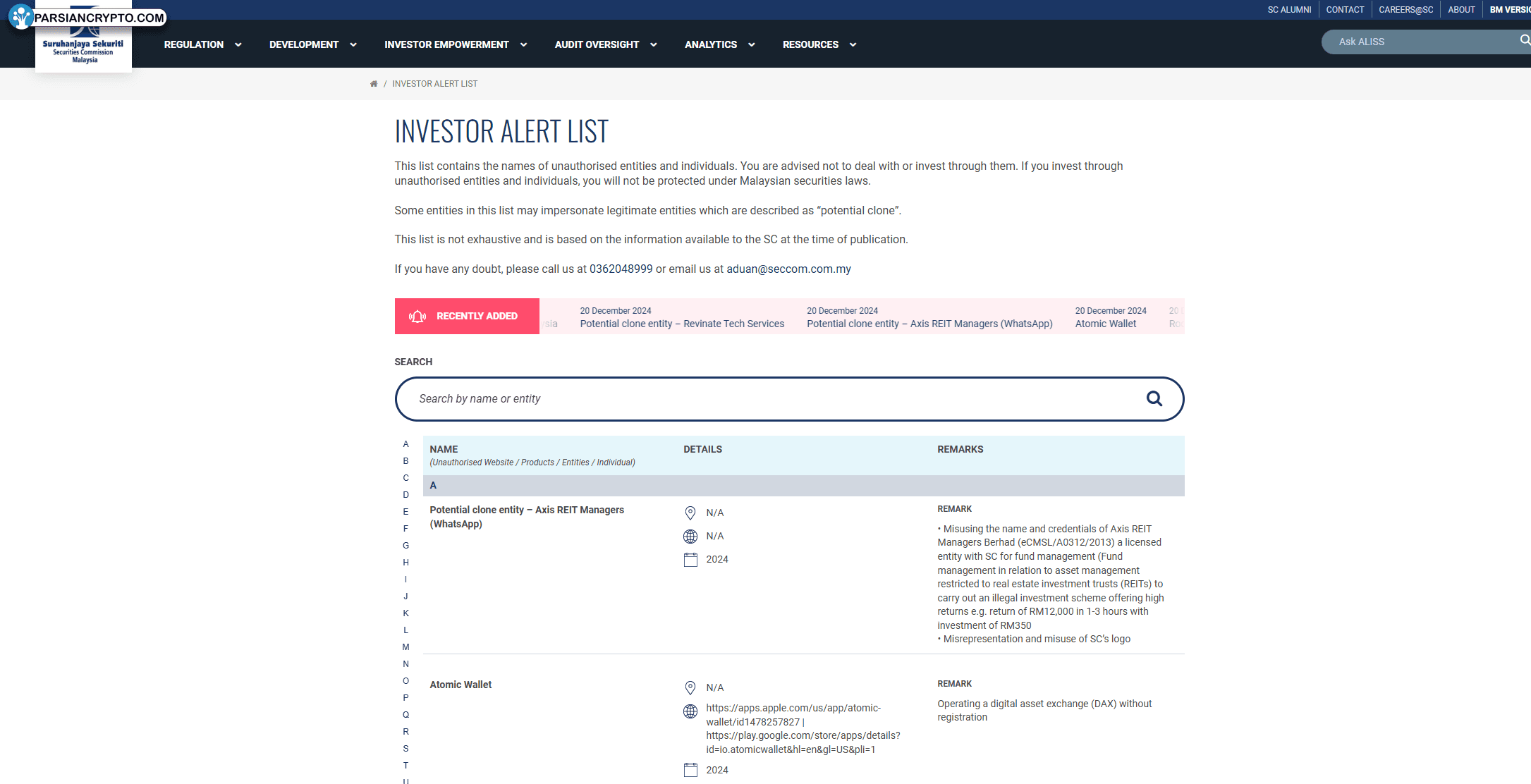Jump to letter K in the index
Screen dimensions: 1531x784
coord(405,613)
